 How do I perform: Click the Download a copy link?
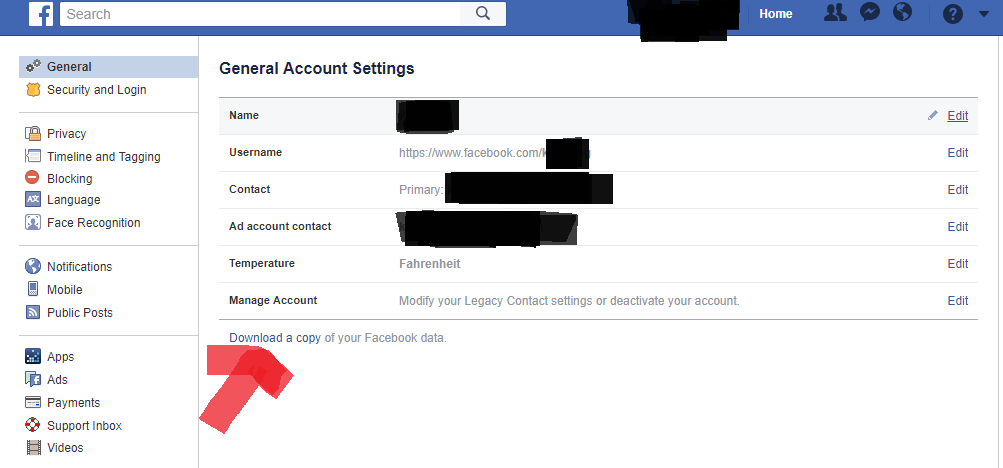tap(275, 338)
